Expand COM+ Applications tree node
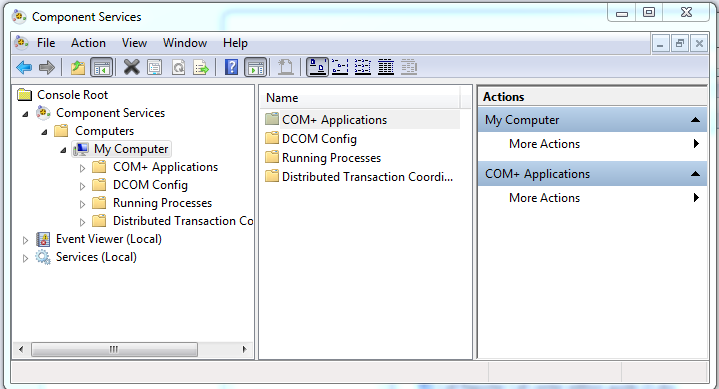Image resolution: width=719 pixels, height=389 pixels. (83, 168)
